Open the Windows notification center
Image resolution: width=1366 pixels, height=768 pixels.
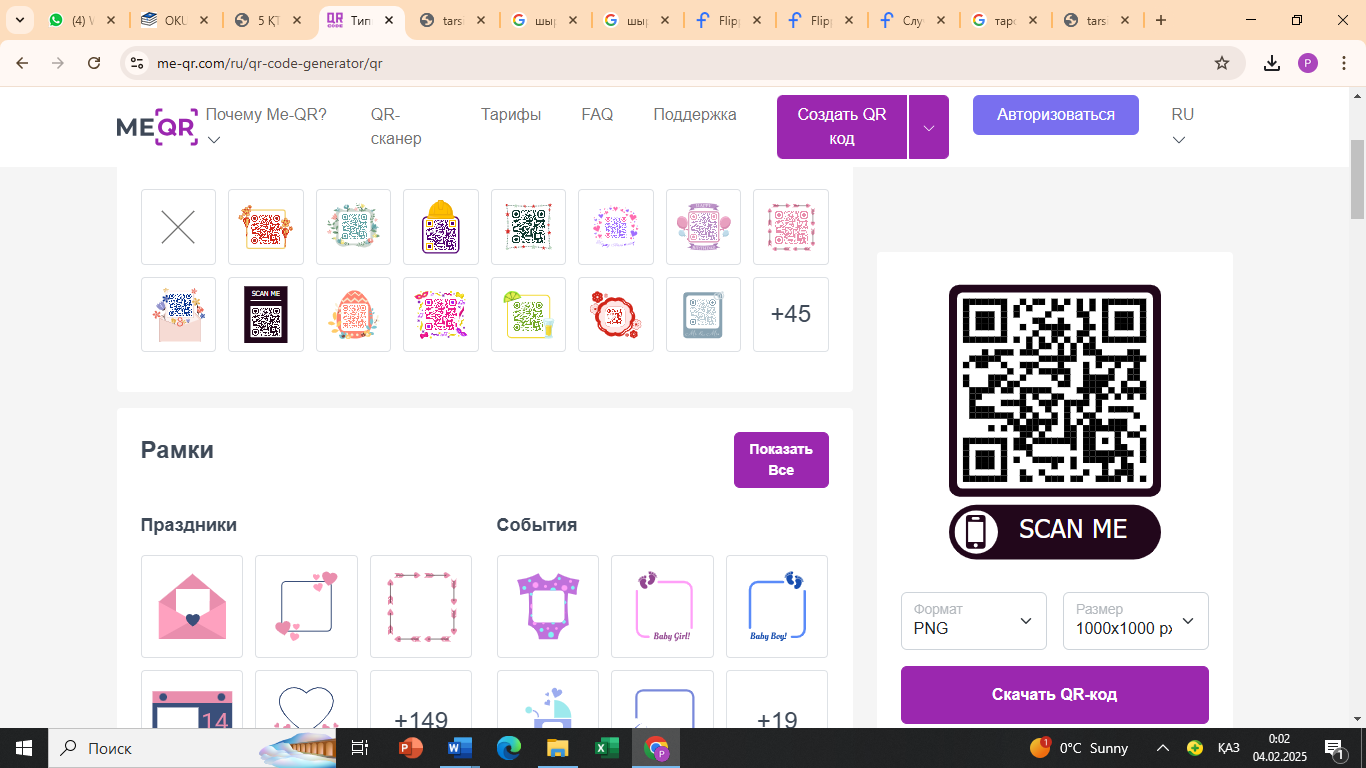[x=1334, y=748]
